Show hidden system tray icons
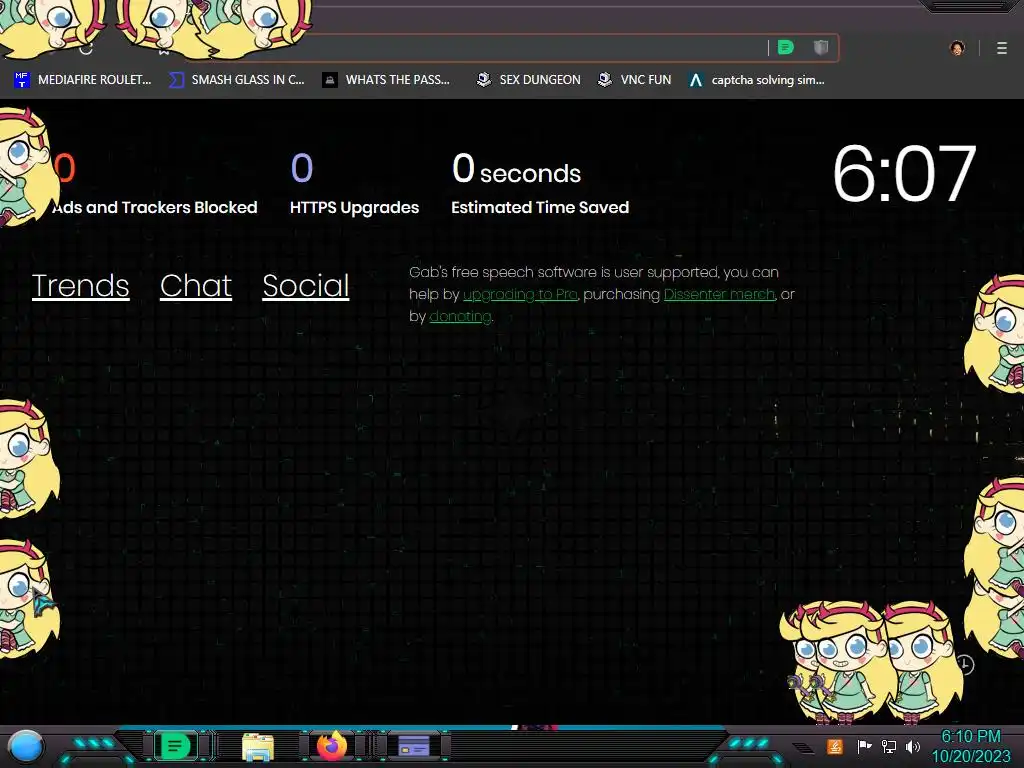 click(x=803, y=748)
